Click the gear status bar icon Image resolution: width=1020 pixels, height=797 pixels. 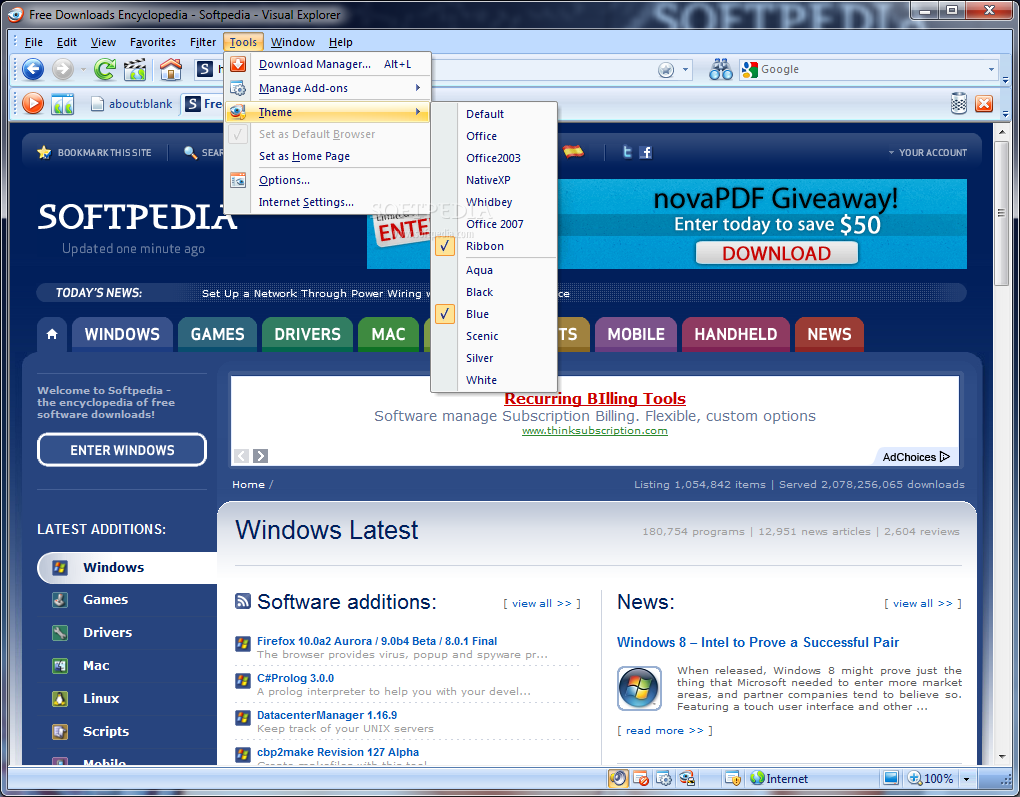coord(664,778)
